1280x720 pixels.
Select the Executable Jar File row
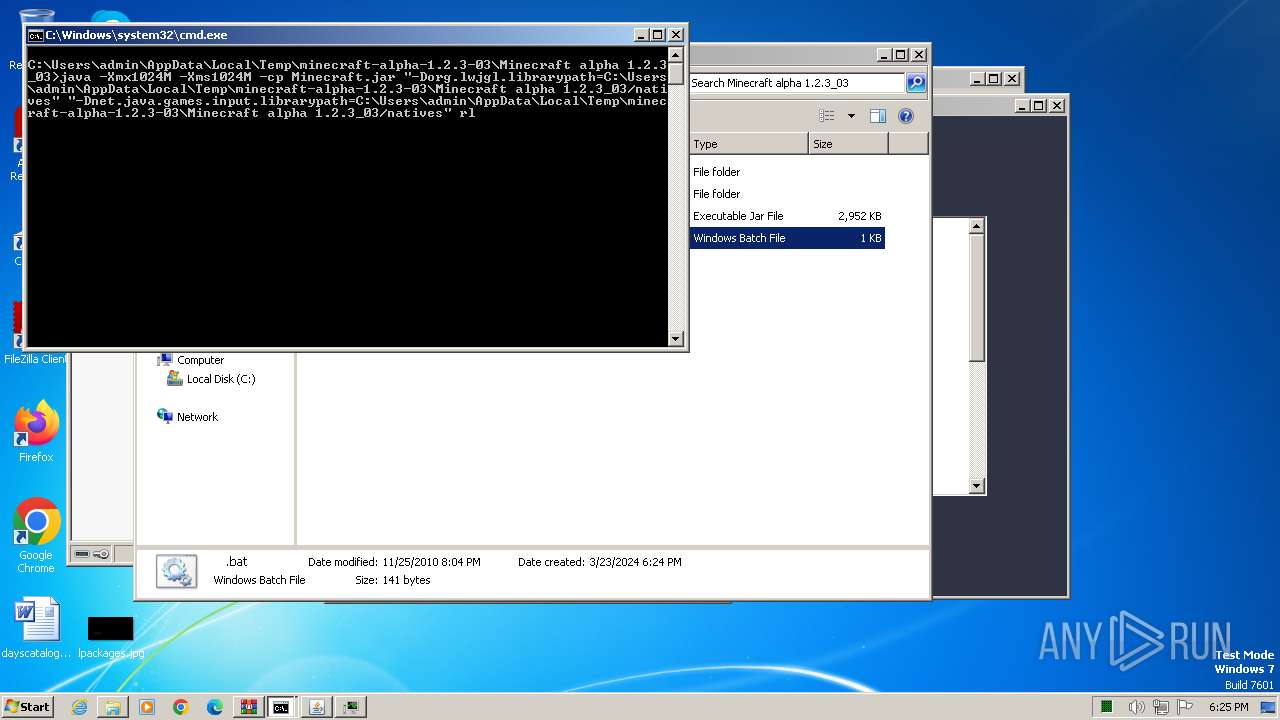[x=787, y=216]
